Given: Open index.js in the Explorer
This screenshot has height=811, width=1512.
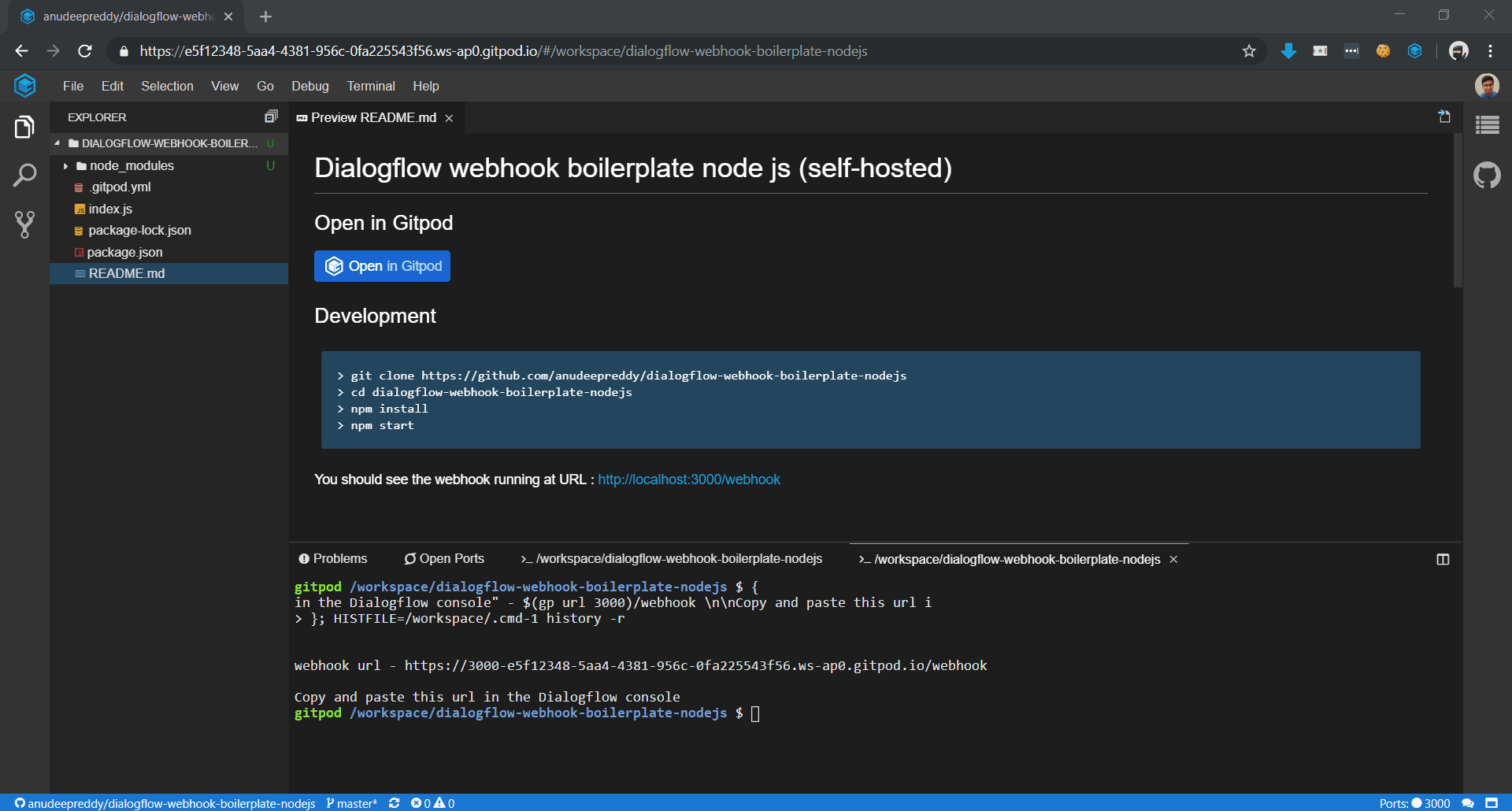Looking at the screenshot, I should point(169,209).
